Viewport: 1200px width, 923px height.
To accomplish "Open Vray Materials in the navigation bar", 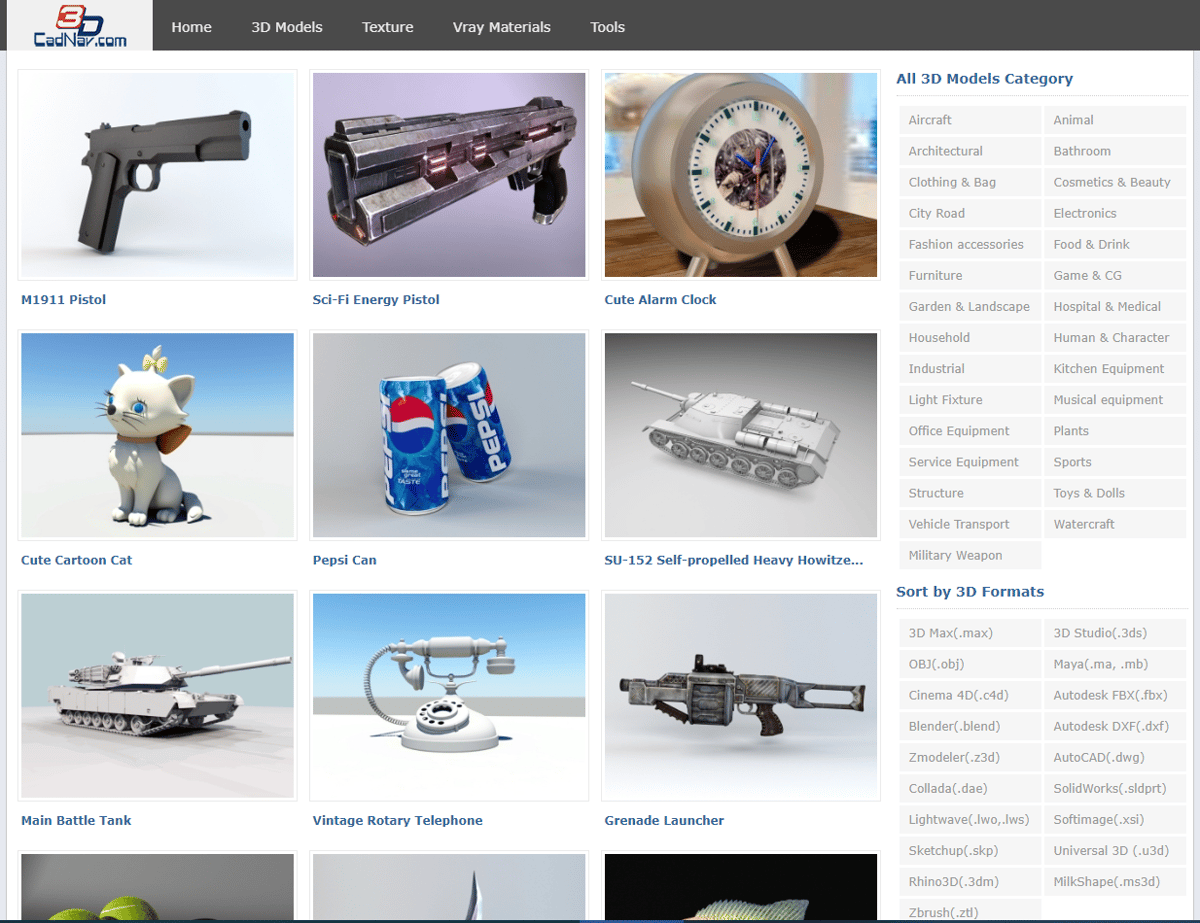I will (502, 27).
